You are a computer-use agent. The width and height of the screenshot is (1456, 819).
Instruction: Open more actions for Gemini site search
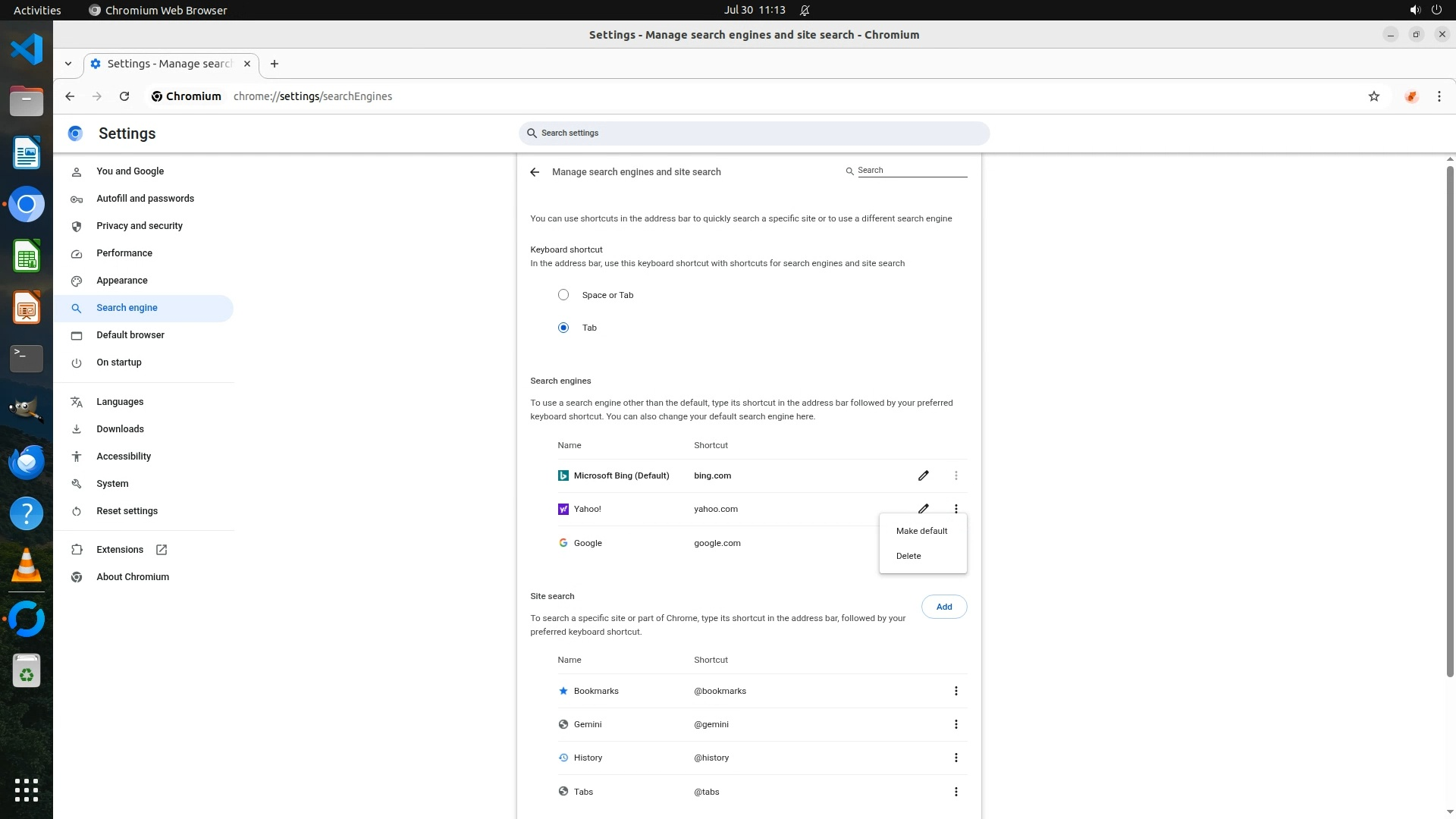[x=955, y=724]
